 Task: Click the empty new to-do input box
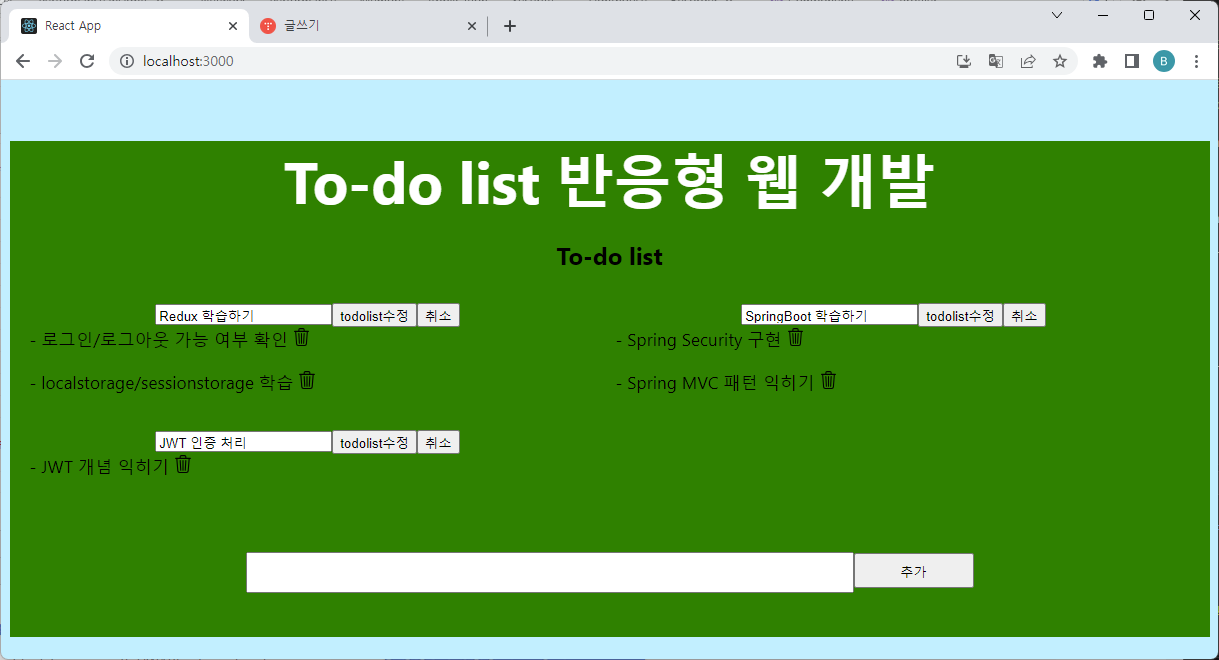tap(550, 572)
